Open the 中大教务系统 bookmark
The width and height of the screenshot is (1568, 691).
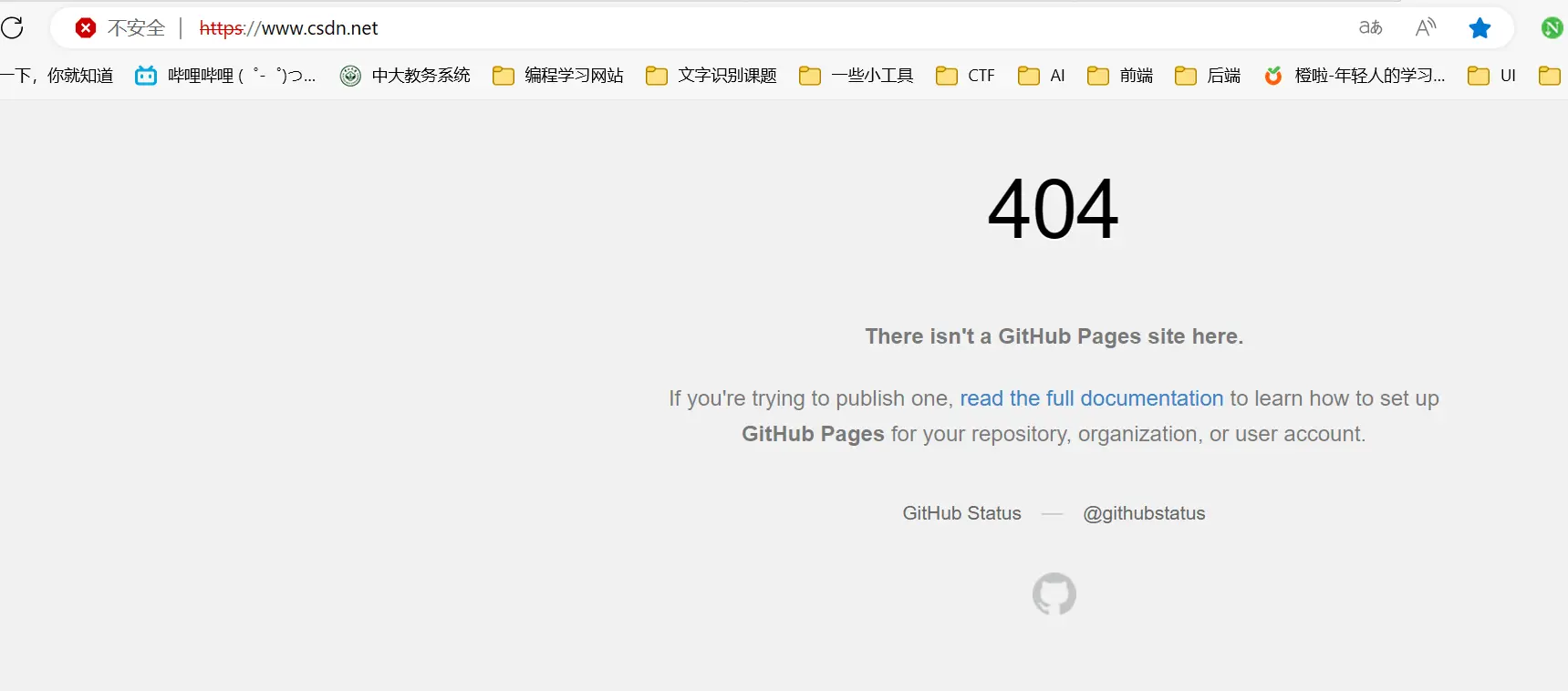click(x=405, y=76)
